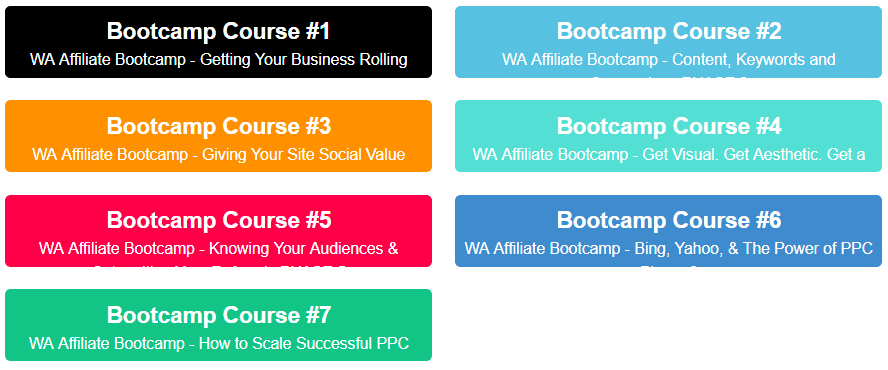Select the Bootcamp Course #2 heading
Screen dimensions: 888x370
(669, 31)
